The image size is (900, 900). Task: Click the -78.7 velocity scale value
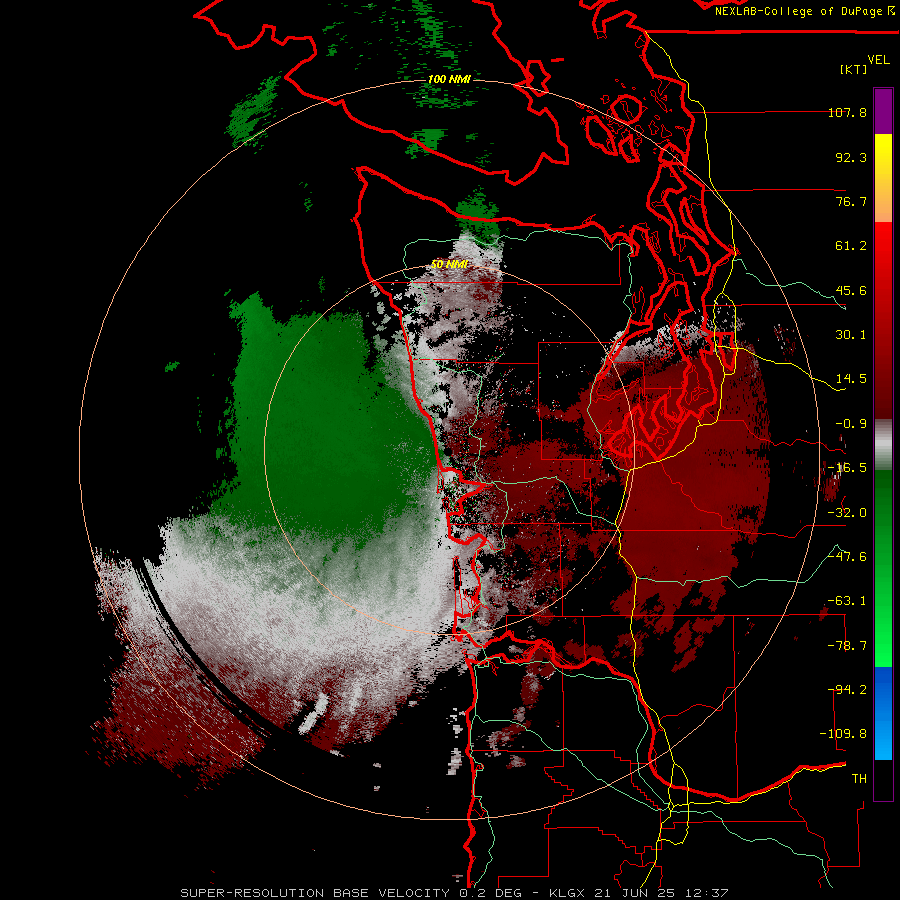tap(847, 646)
